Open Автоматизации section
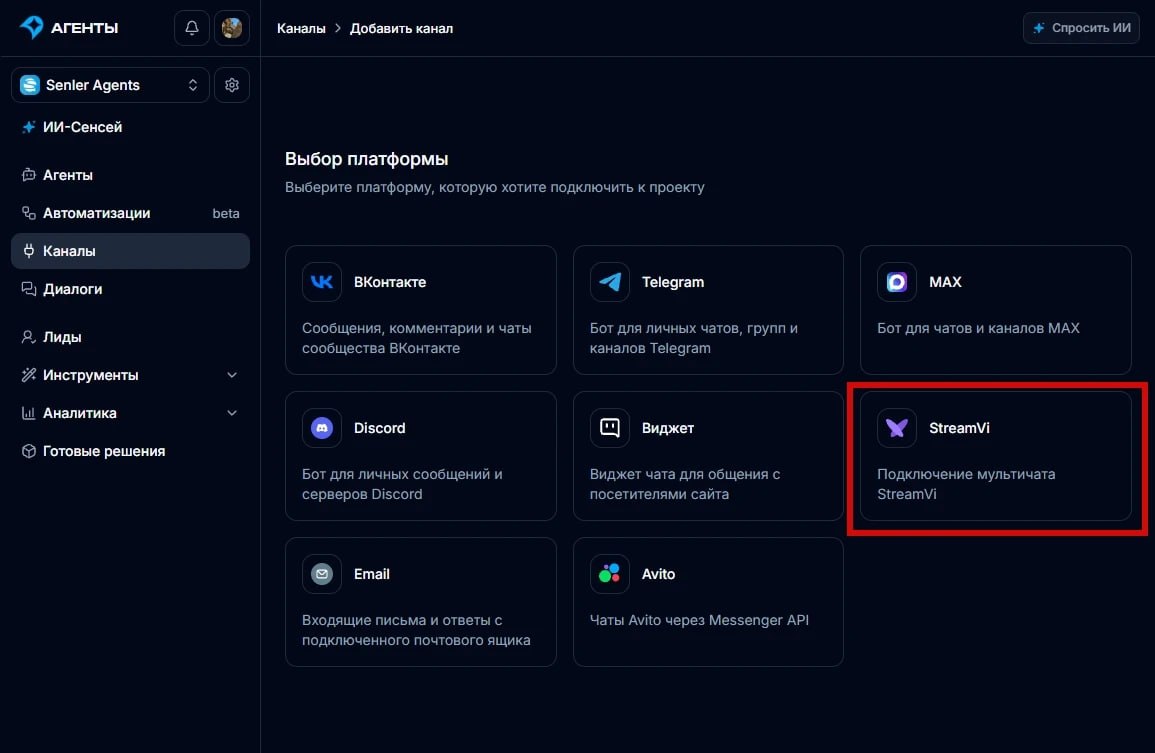This screenshot has width=1155, height=753. tap(130, 213)
